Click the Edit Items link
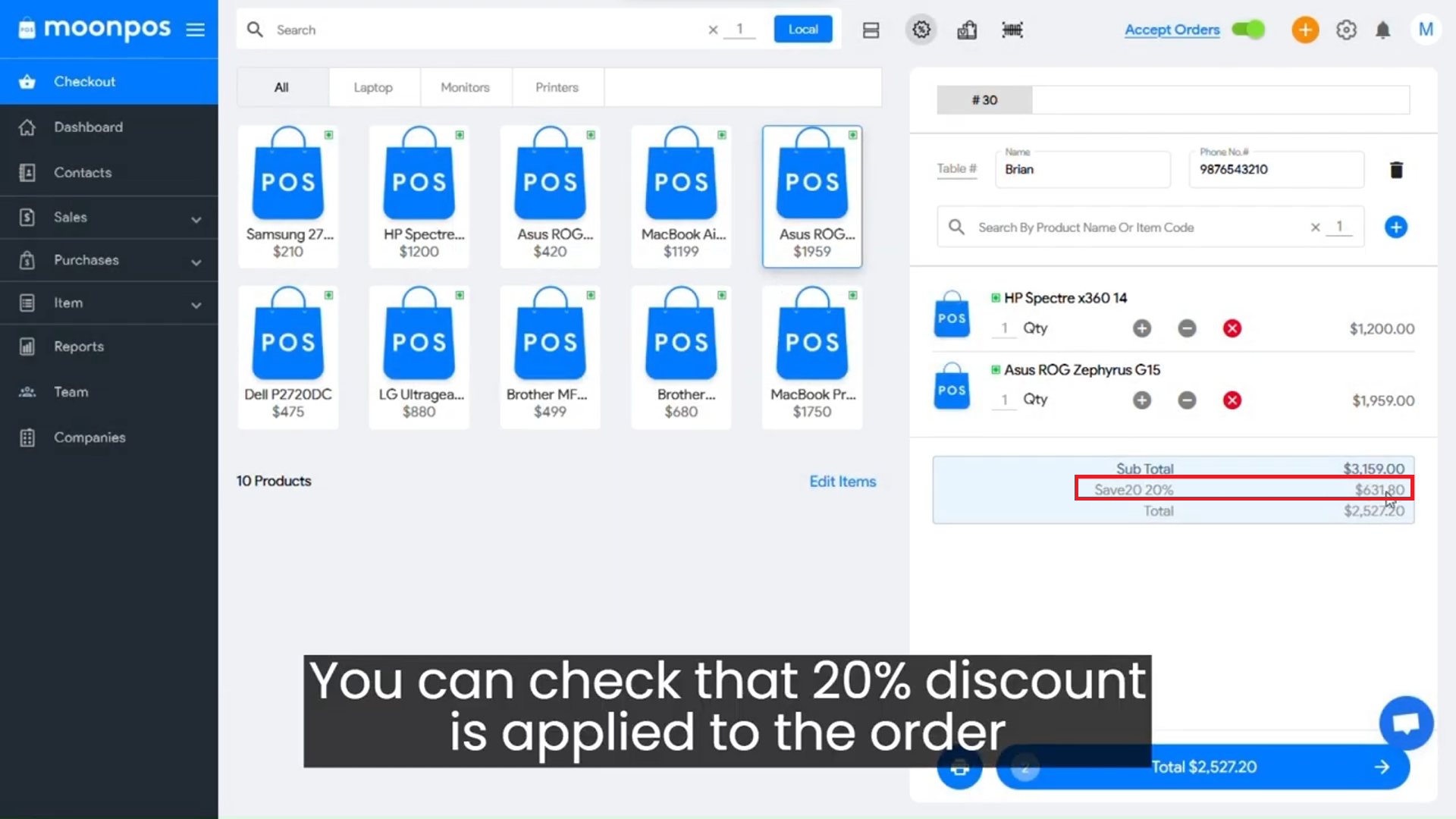The image size is (1456, 819). click(x=843, y=482)
